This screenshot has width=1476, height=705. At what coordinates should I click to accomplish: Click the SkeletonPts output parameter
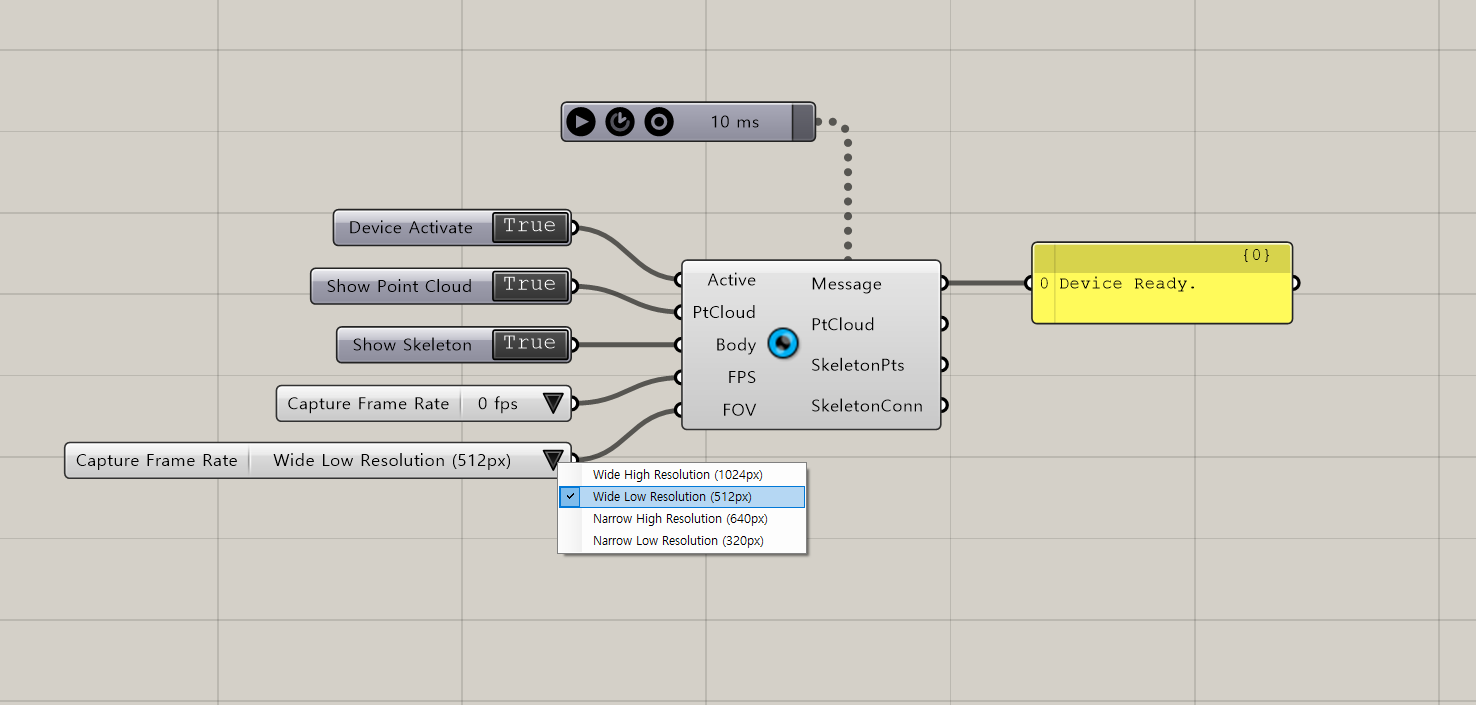click(858, 365)
